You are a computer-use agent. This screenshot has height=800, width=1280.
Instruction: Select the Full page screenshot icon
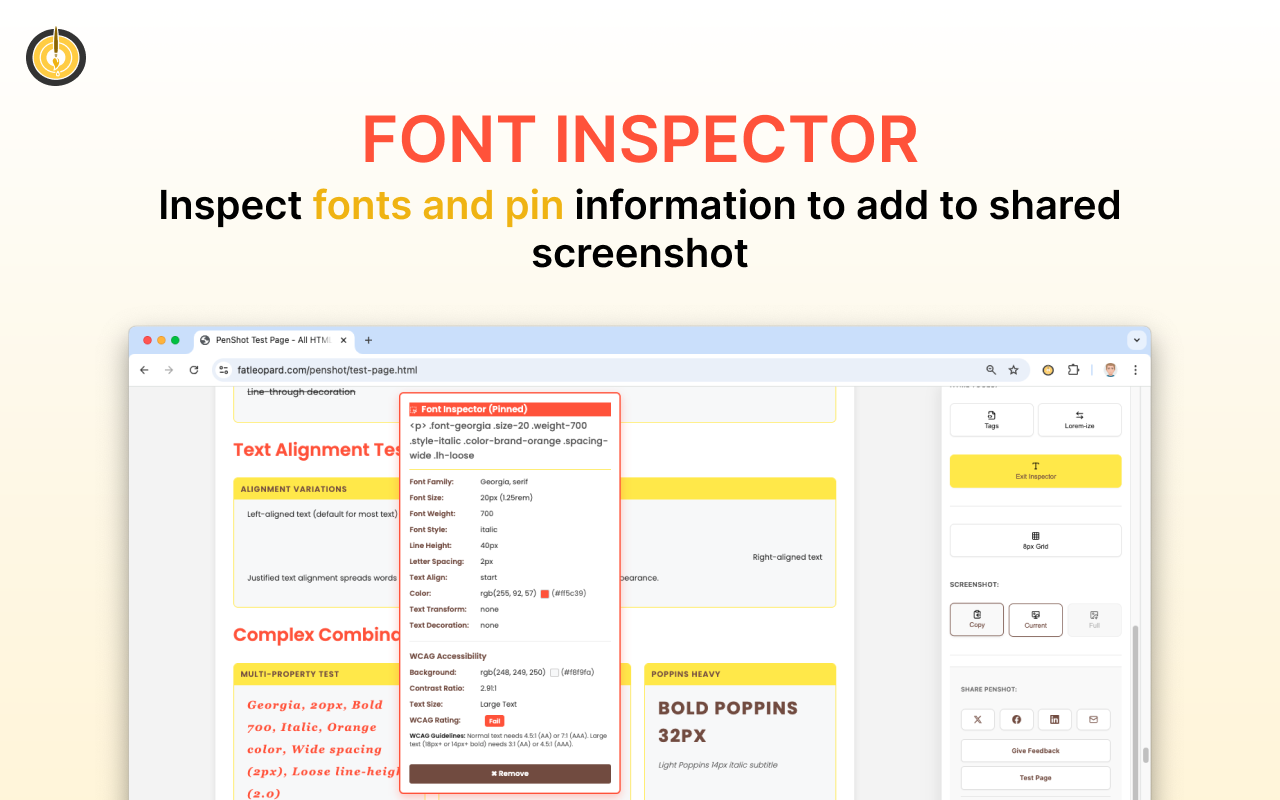pyautogui.click(x=1094, y=619)
